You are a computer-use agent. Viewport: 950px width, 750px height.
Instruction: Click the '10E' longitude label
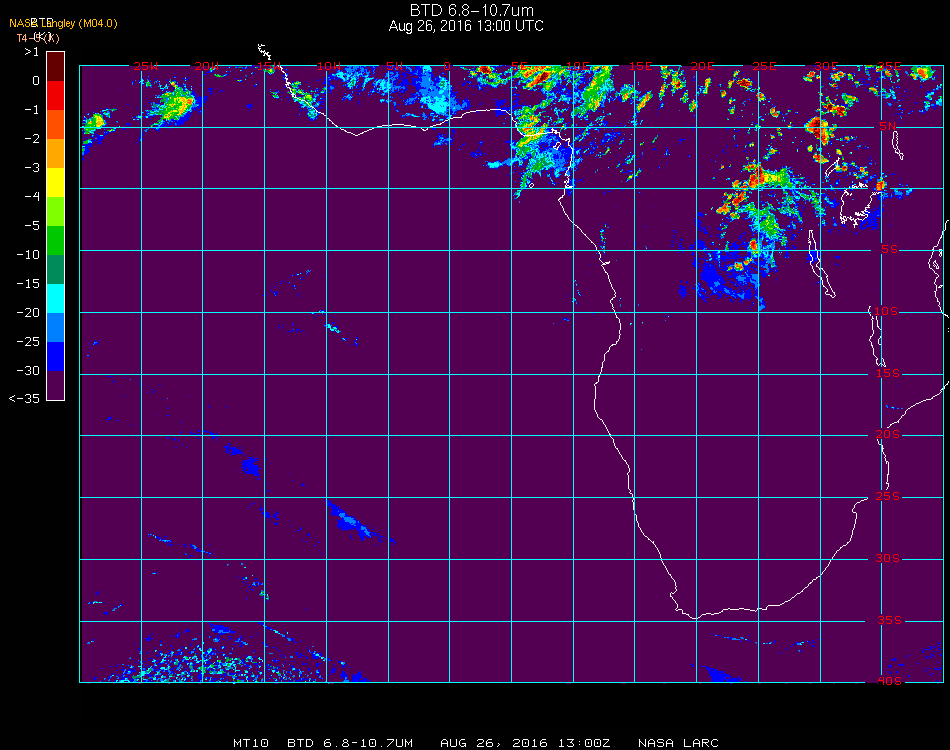tap(578, 66)
